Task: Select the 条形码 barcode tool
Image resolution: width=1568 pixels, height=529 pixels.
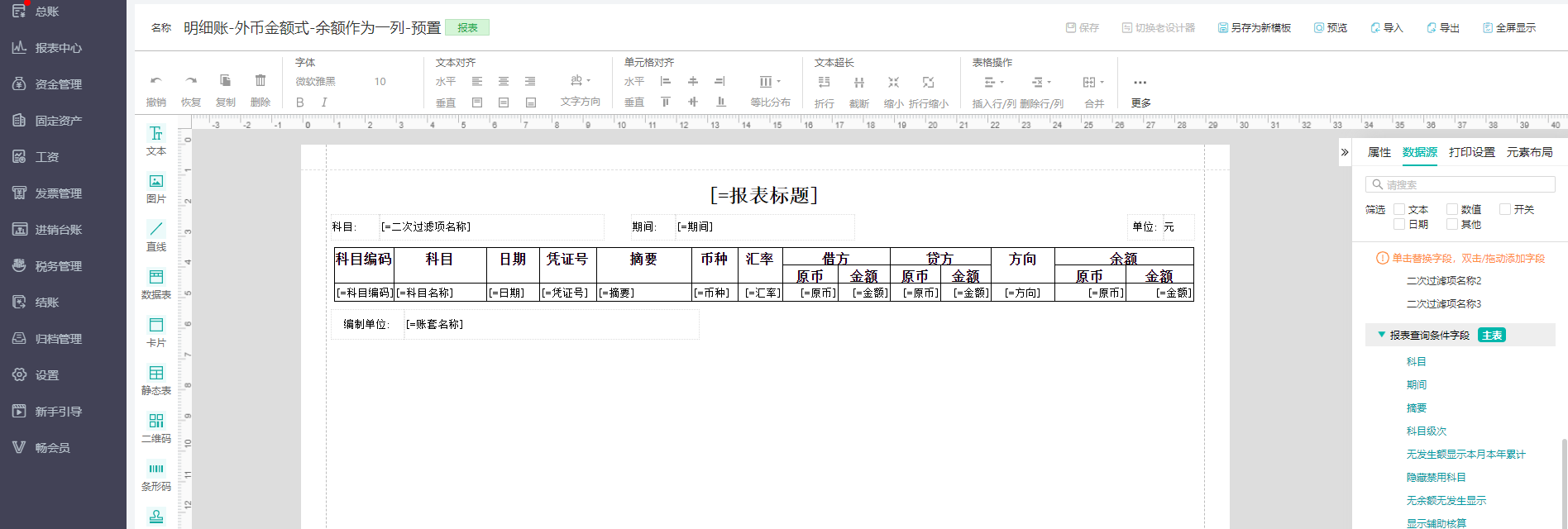Action: [156, 475]
